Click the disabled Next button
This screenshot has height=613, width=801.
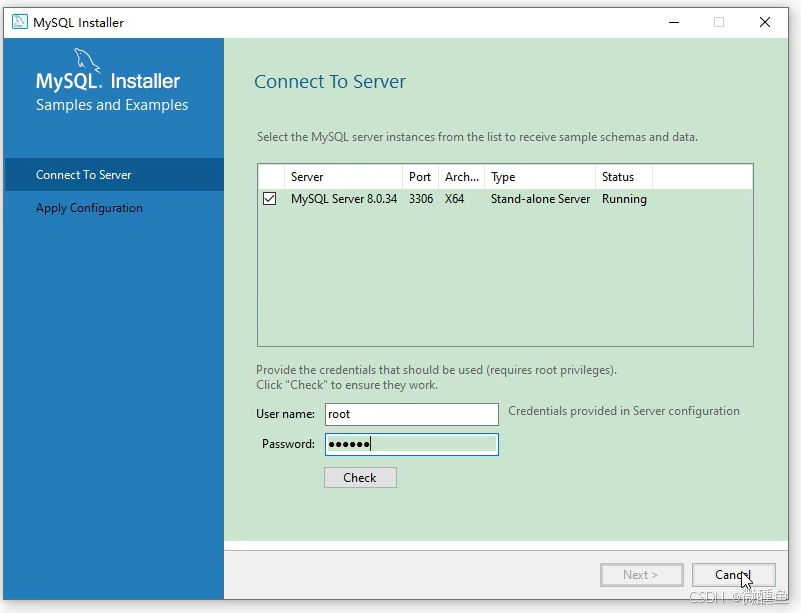[641, 574]
